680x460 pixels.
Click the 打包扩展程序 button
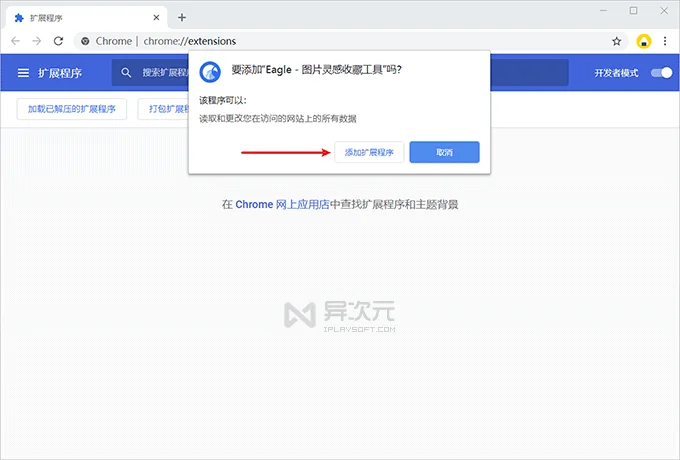[164, 109]
